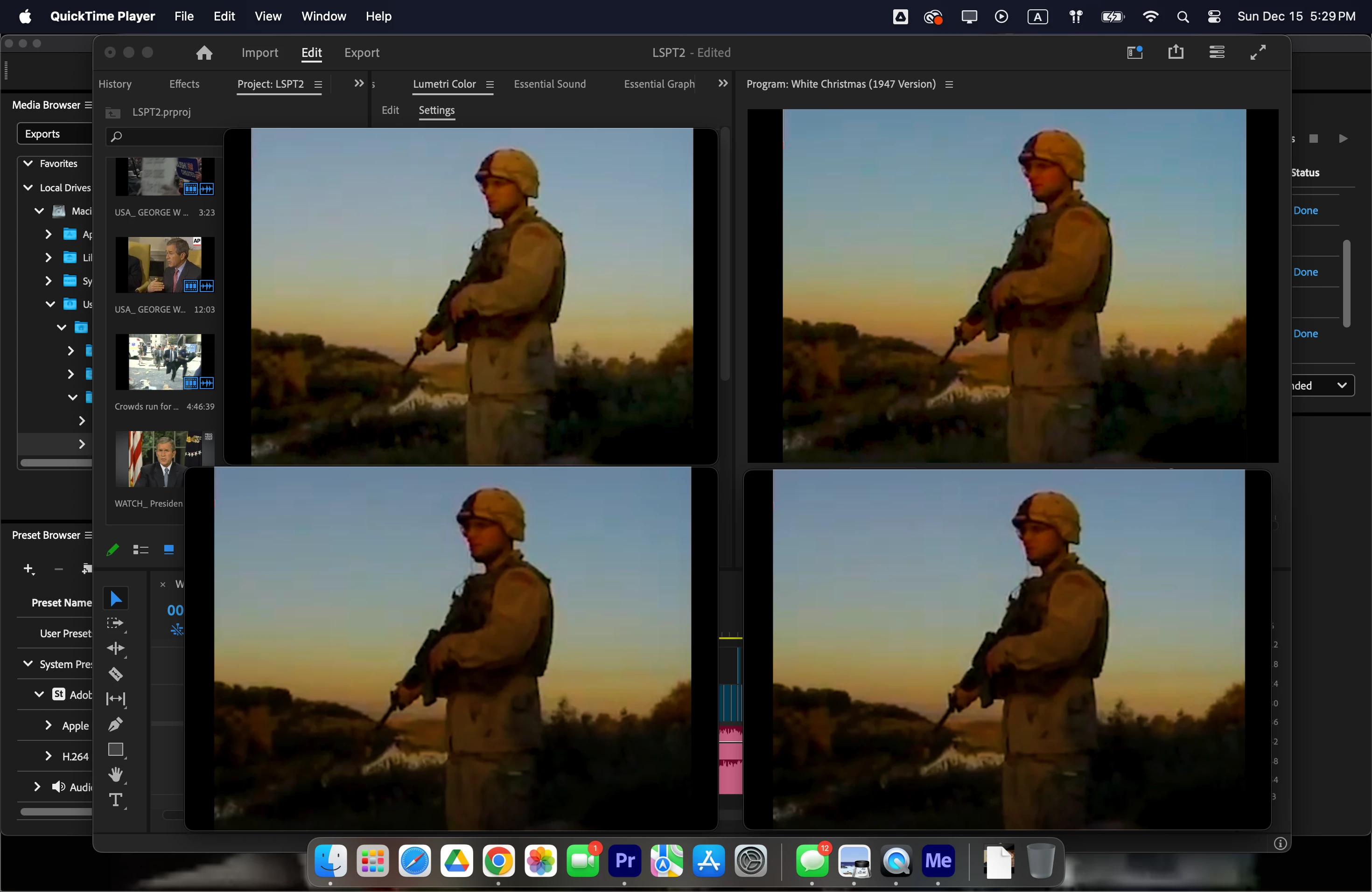Open the Exports folder dropdown

55,134
